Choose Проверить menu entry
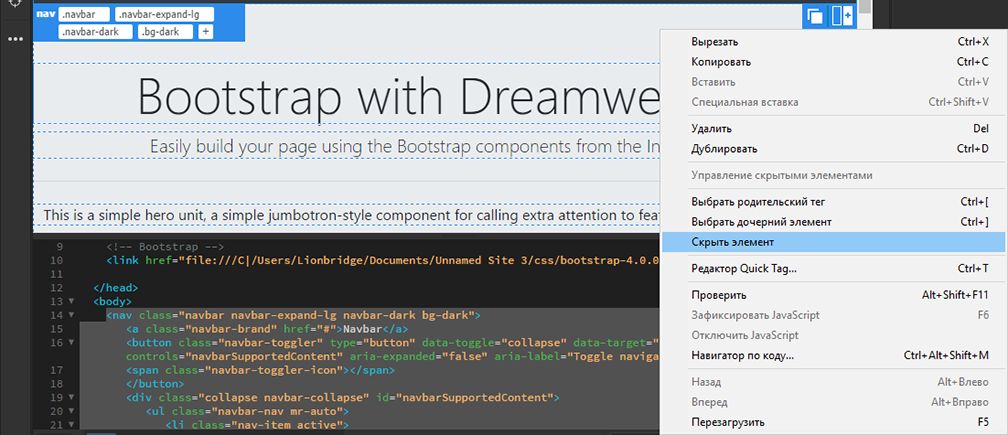 [x=834, y=295]
